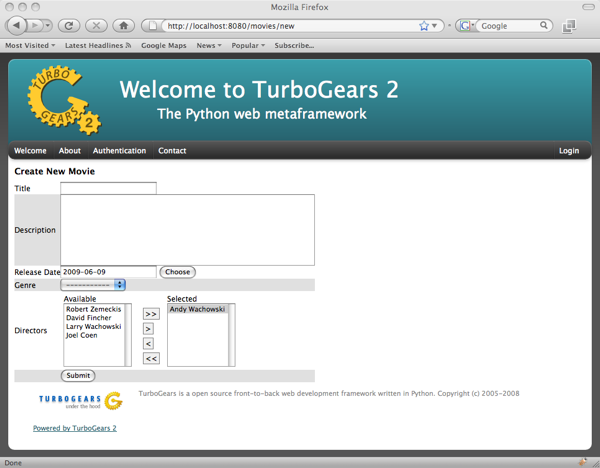Click into the Google search field
This screenshot has width=600, height=468.
pos(508,26)
